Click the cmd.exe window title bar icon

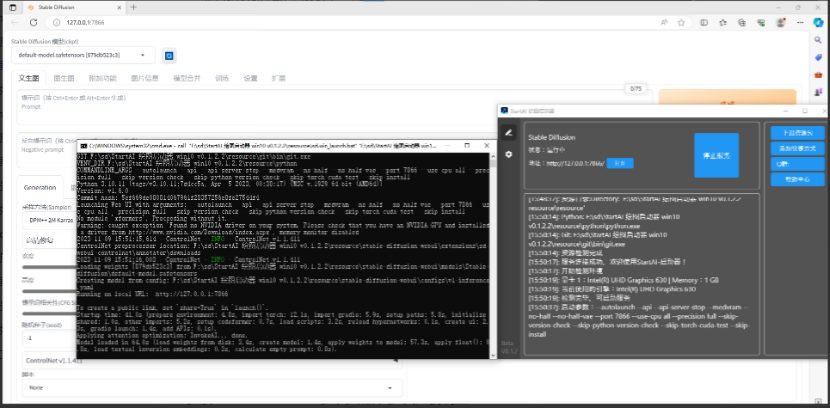coord(84,146)
